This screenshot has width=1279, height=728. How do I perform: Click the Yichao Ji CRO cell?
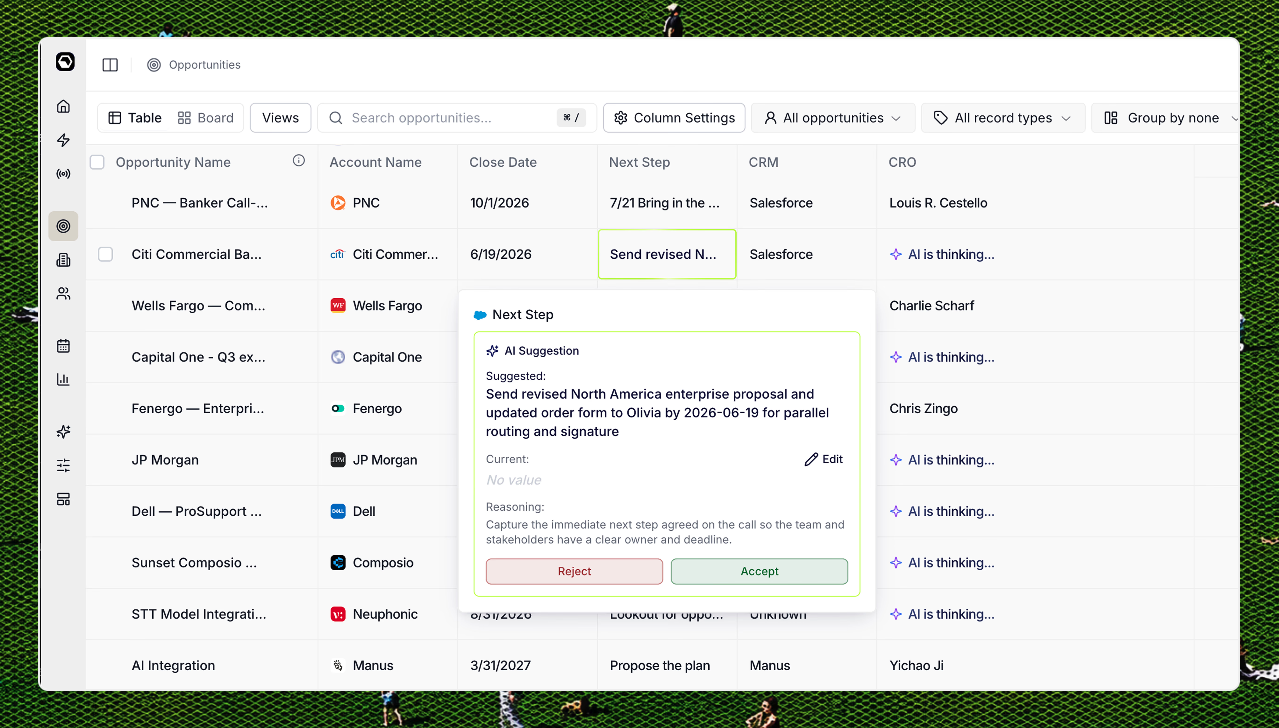(917, 666)
